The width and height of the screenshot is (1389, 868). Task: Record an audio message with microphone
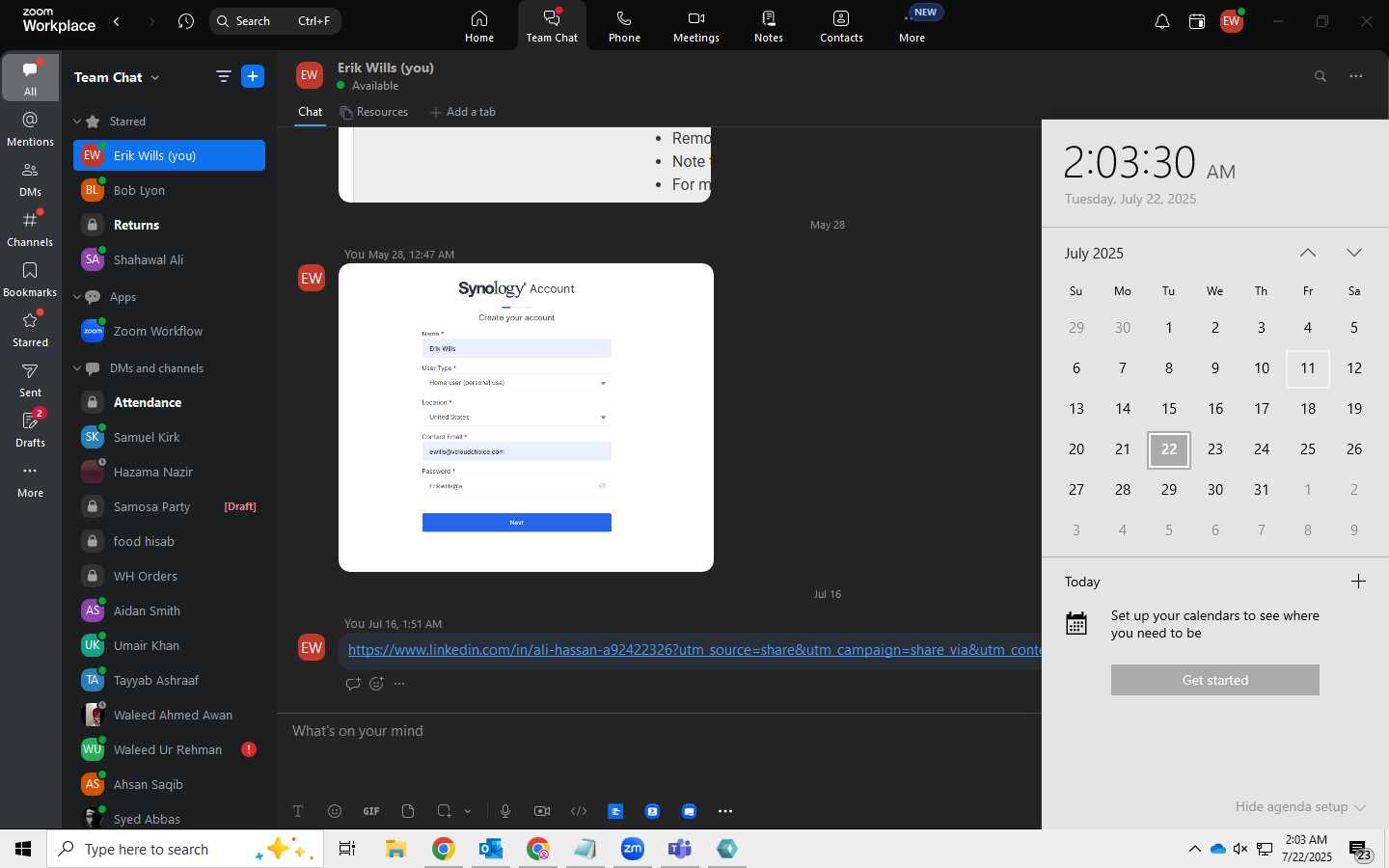click(x=505, y=811)
